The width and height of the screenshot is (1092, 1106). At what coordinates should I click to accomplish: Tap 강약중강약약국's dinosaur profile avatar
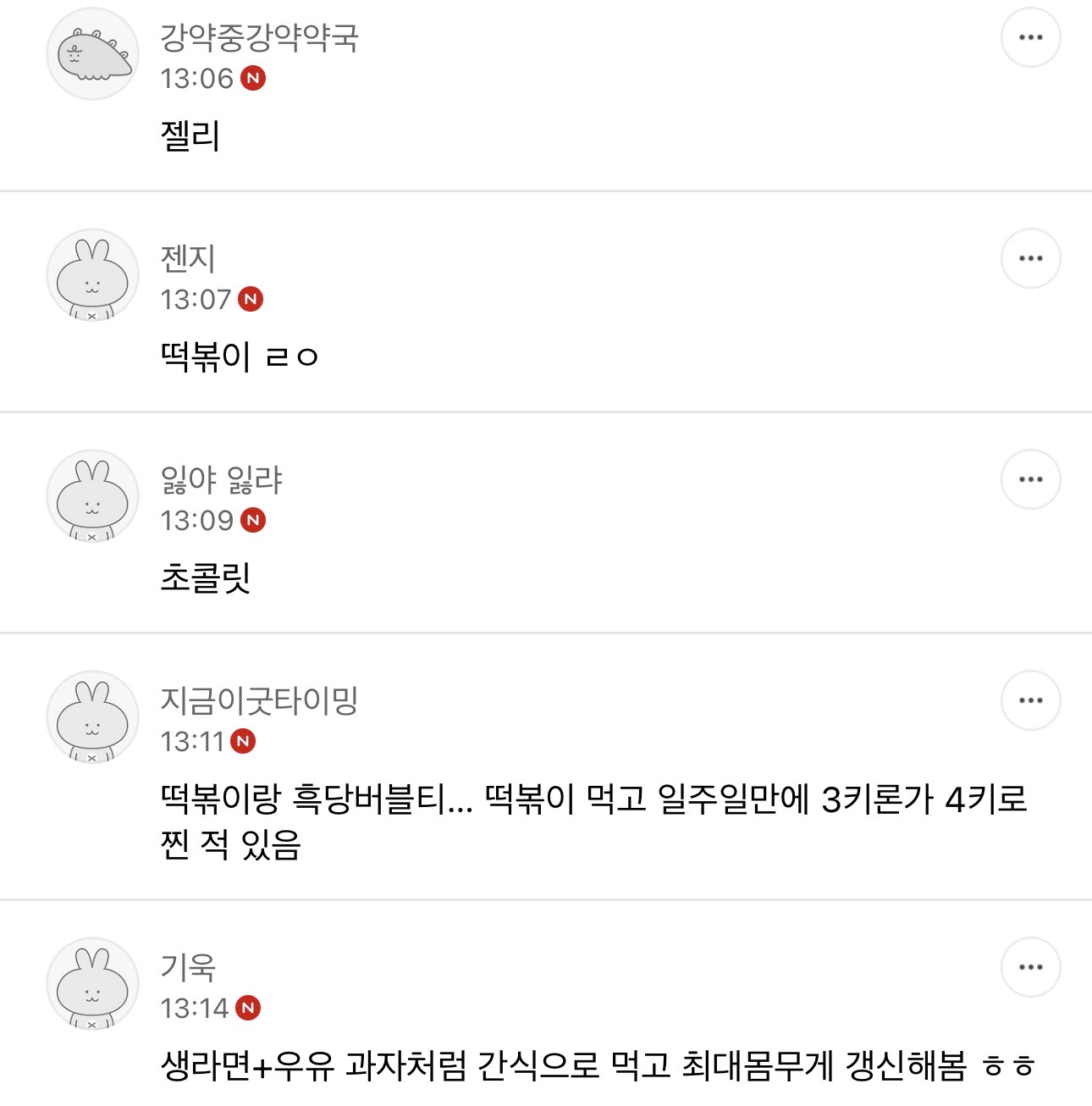click(x=92, y=54)
